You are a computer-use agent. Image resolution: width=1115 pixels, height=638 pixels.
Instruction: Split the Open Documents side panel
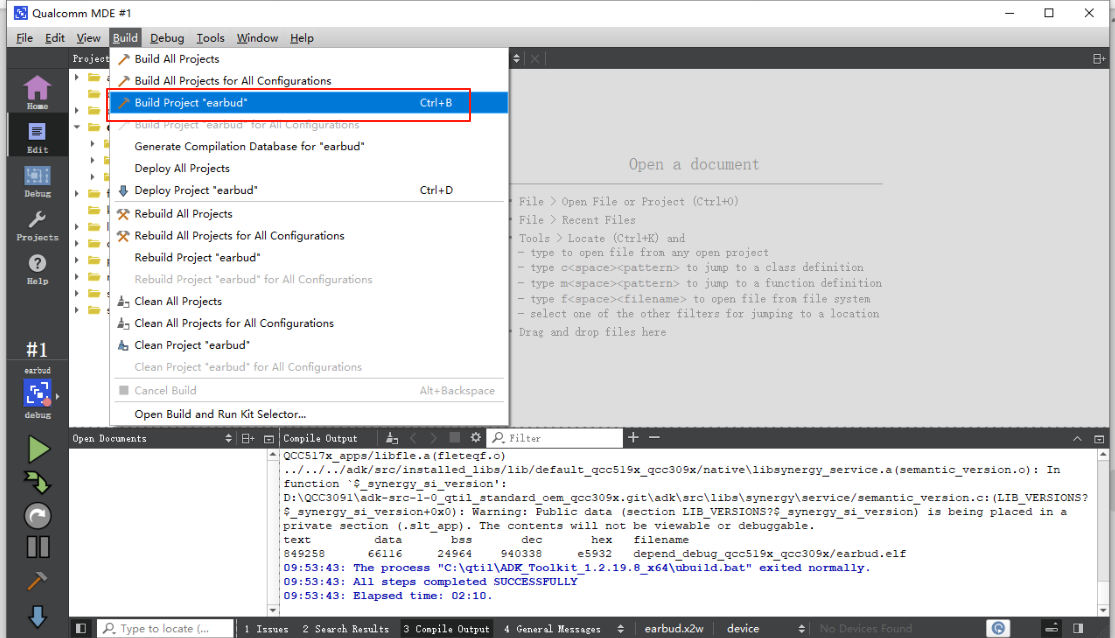248,439
